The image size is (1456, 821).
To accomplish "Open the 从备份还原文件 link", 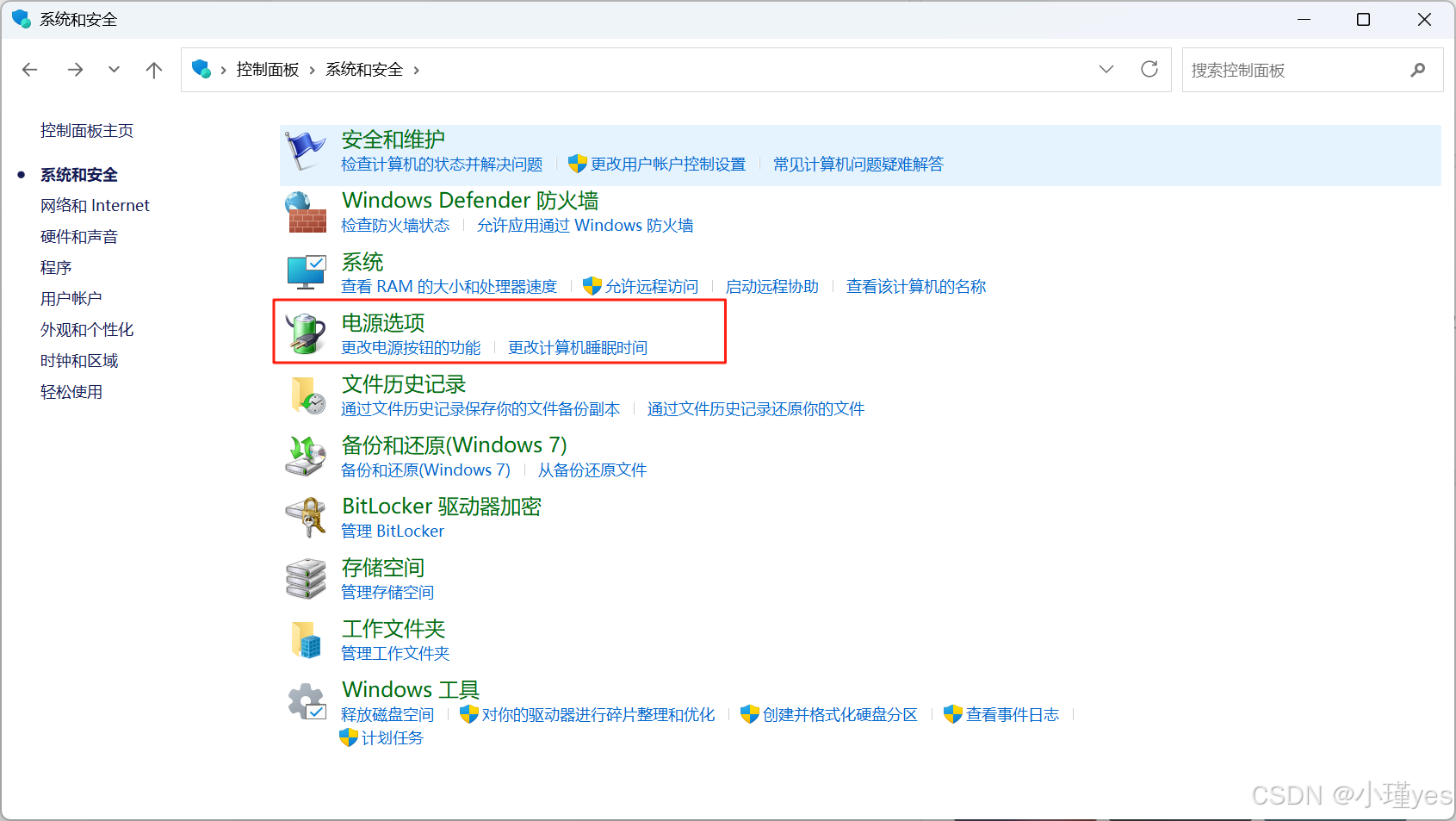I will [592, 470].
